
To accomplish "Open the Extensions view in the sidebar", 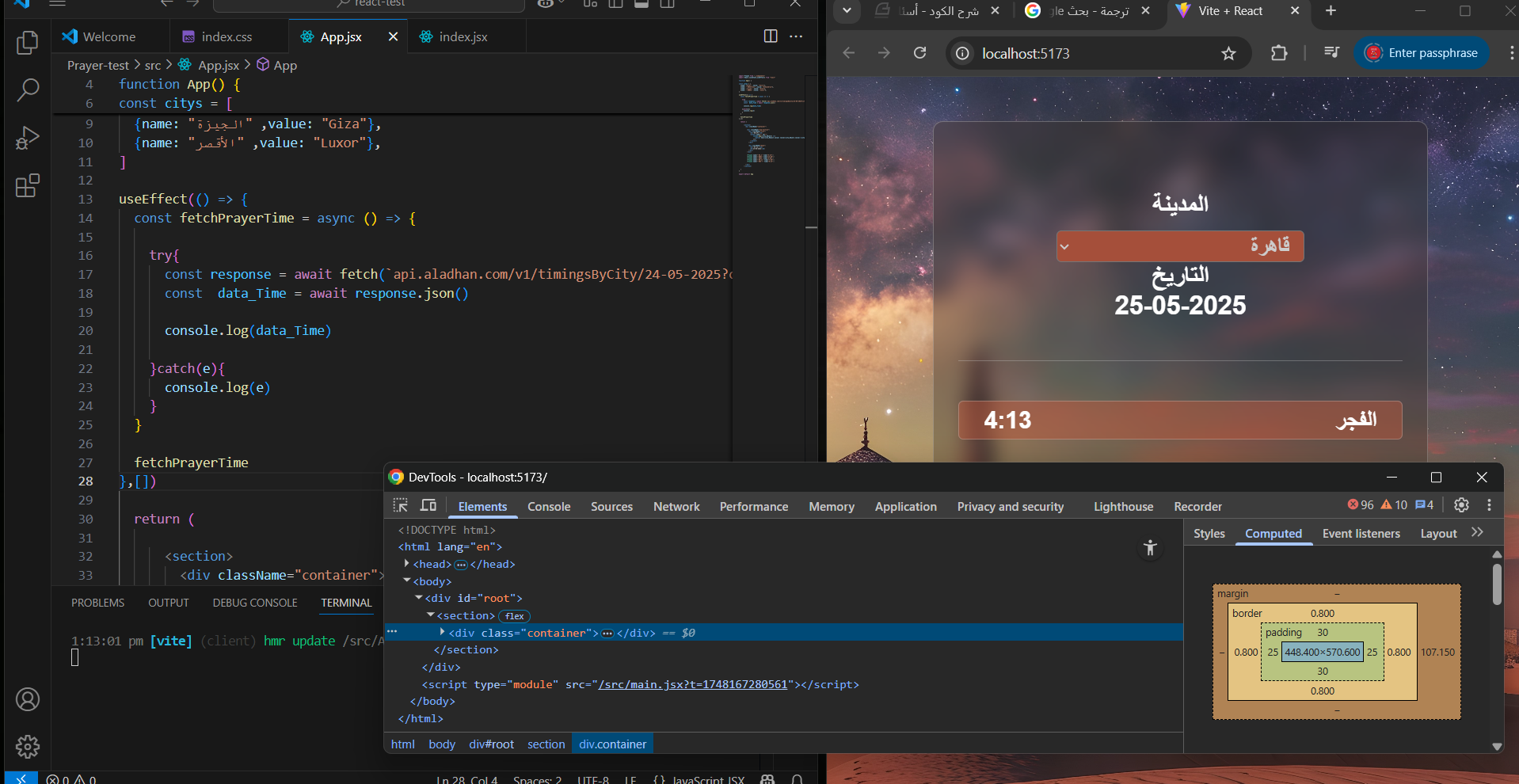I will coord(28,186).
